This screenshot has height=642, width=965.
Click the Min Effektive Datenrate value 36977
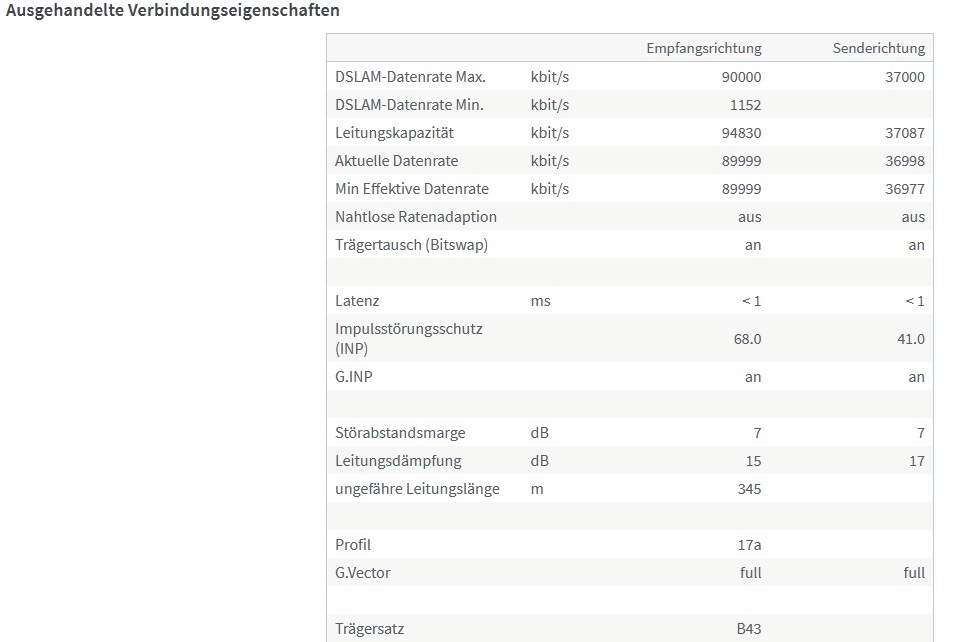pos(905,189)
